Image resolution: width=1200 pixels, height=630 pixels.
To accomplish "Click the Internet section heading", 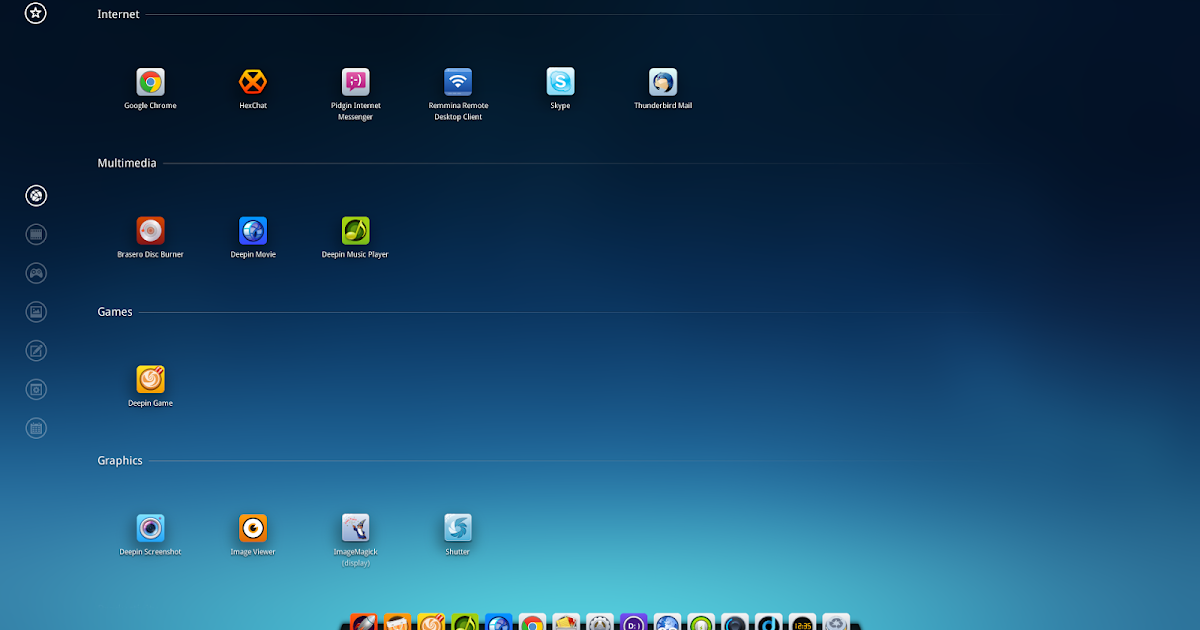I will point(118,14).
